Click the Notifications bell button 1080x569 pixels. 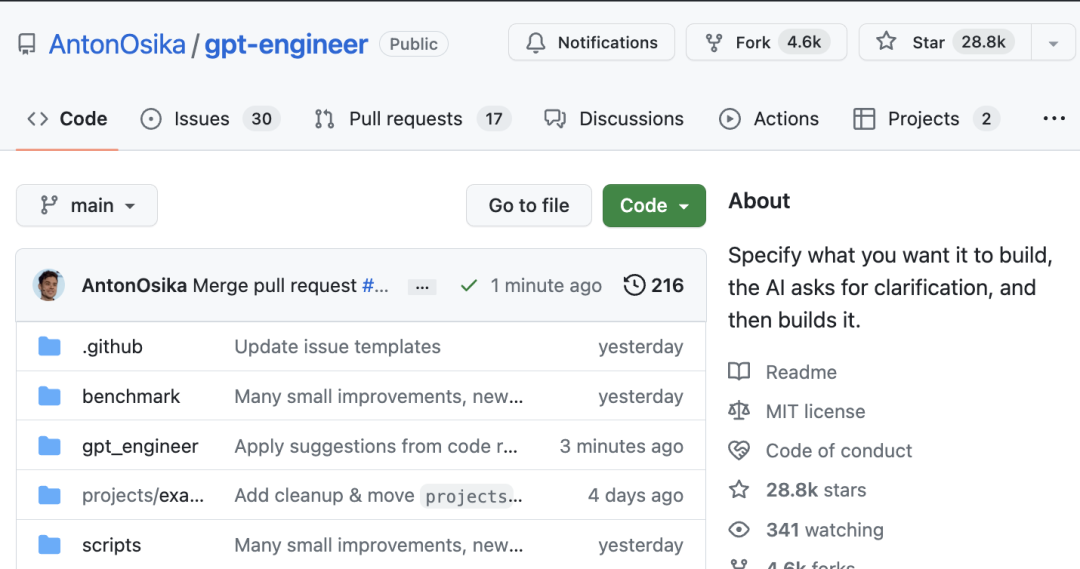coord(592,43)
